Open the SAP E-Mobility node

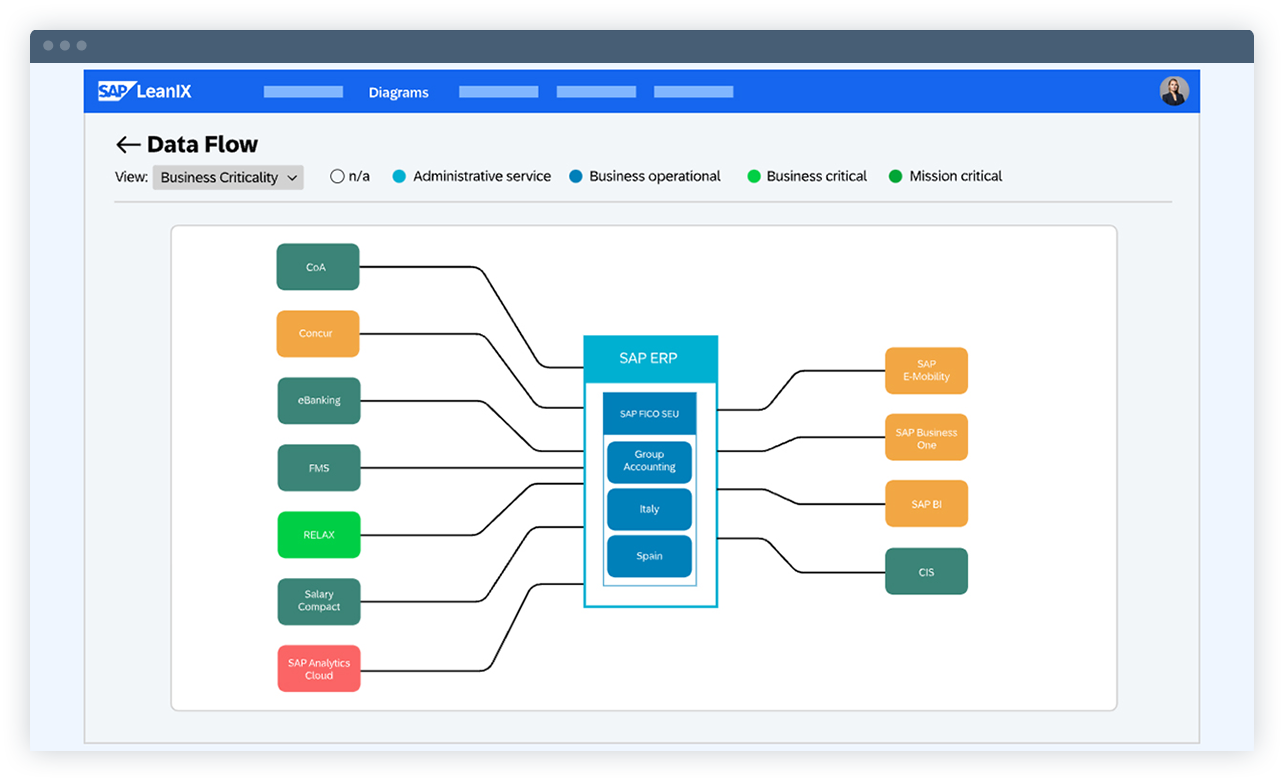coord(926,370)
